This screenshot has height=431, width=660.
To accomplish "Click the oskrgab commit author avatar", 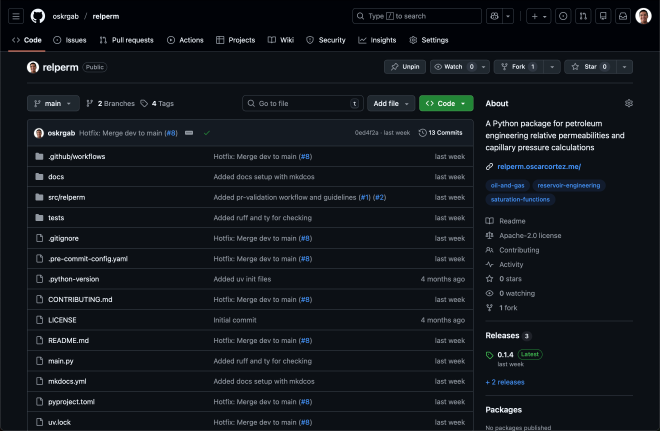I will point(39,133).
